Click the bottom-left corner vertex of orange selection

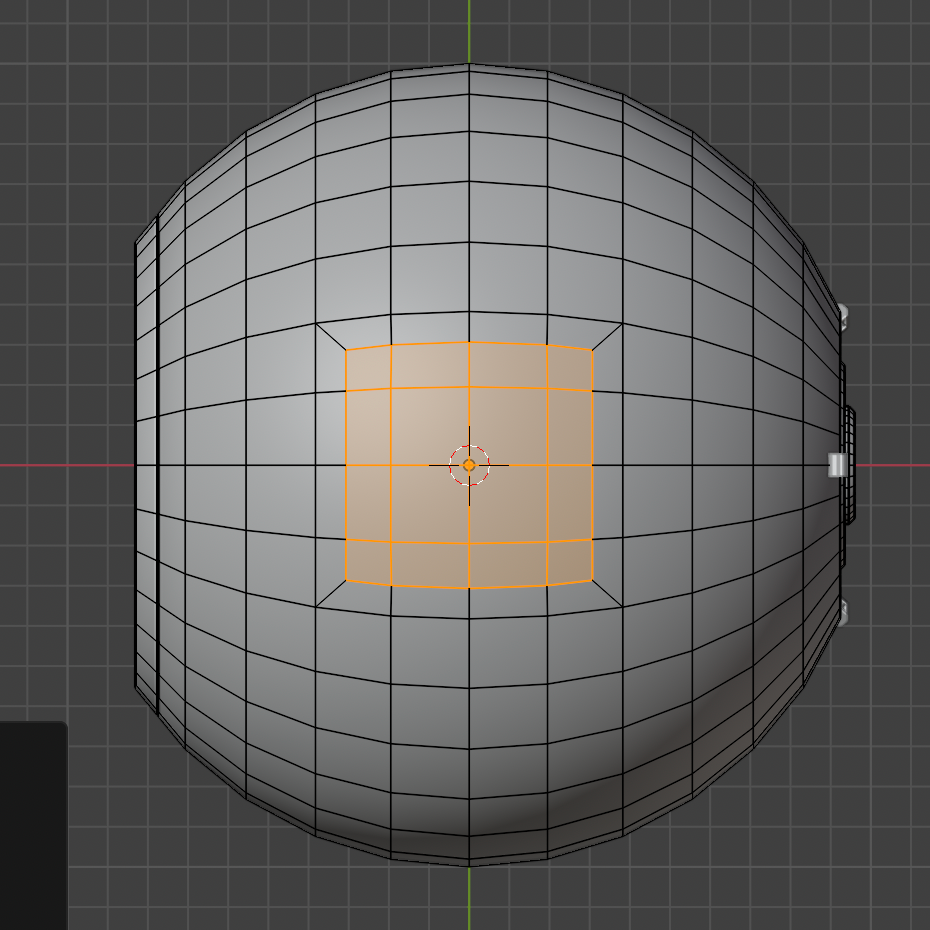pyautogui.click(x=346, y=580)
